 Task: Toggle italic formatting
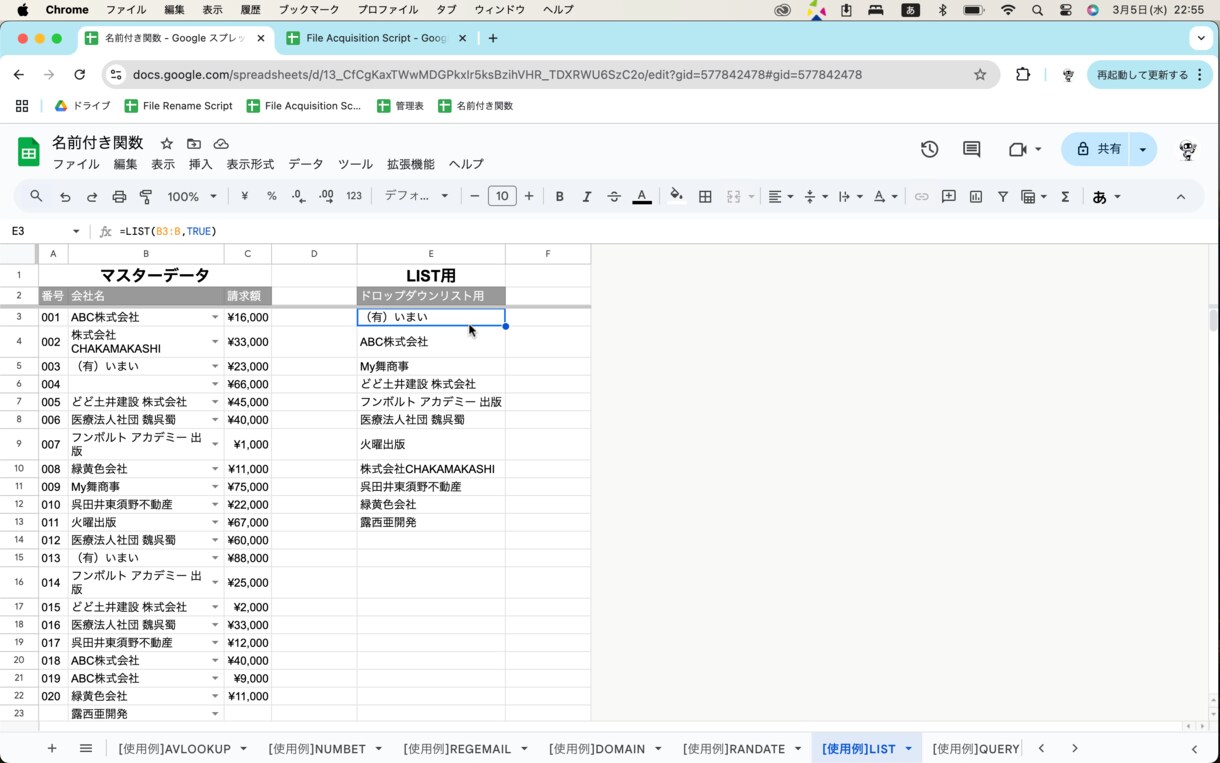[x=587, y=197]
